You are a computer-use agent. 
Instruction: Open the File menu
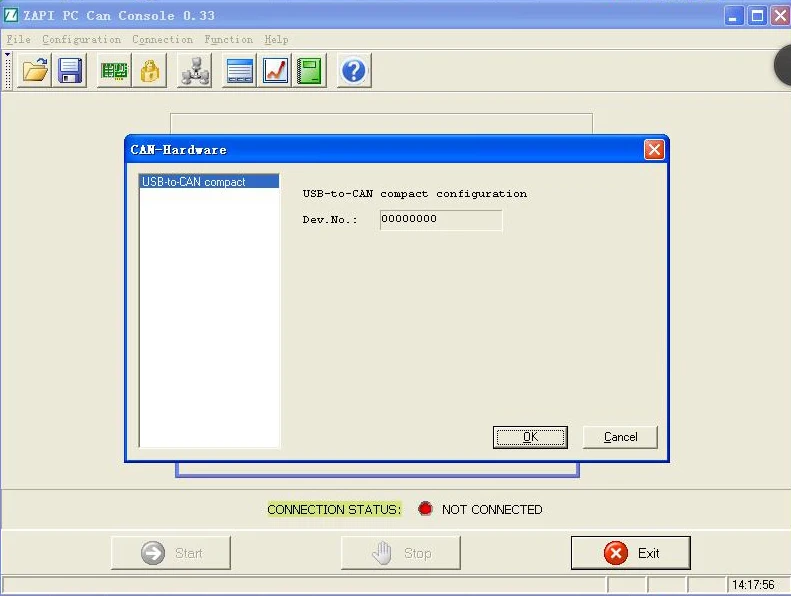19,39
